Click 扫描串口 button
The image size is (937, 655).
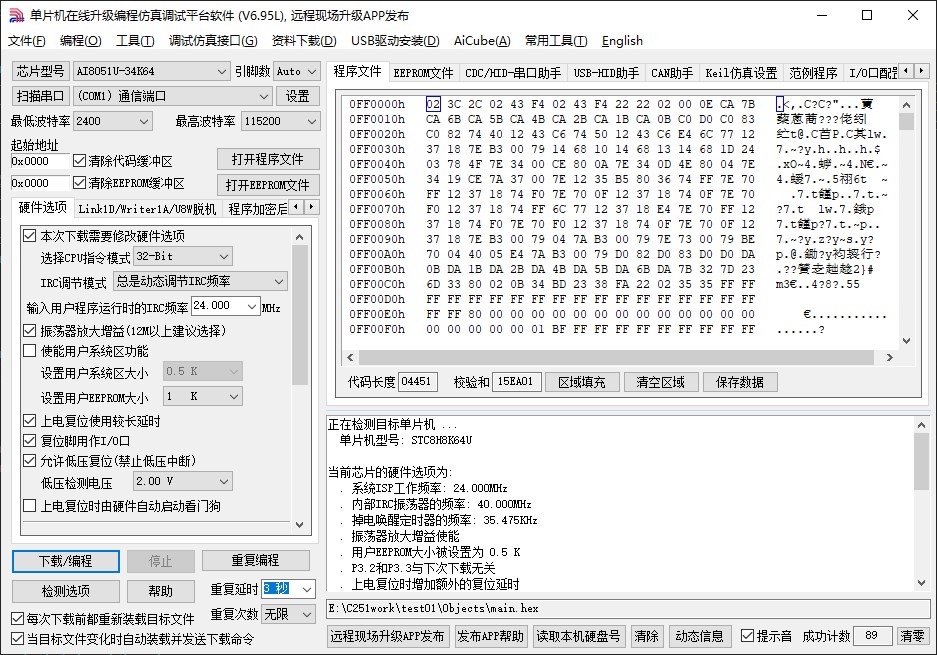click(x=41, y=96)
